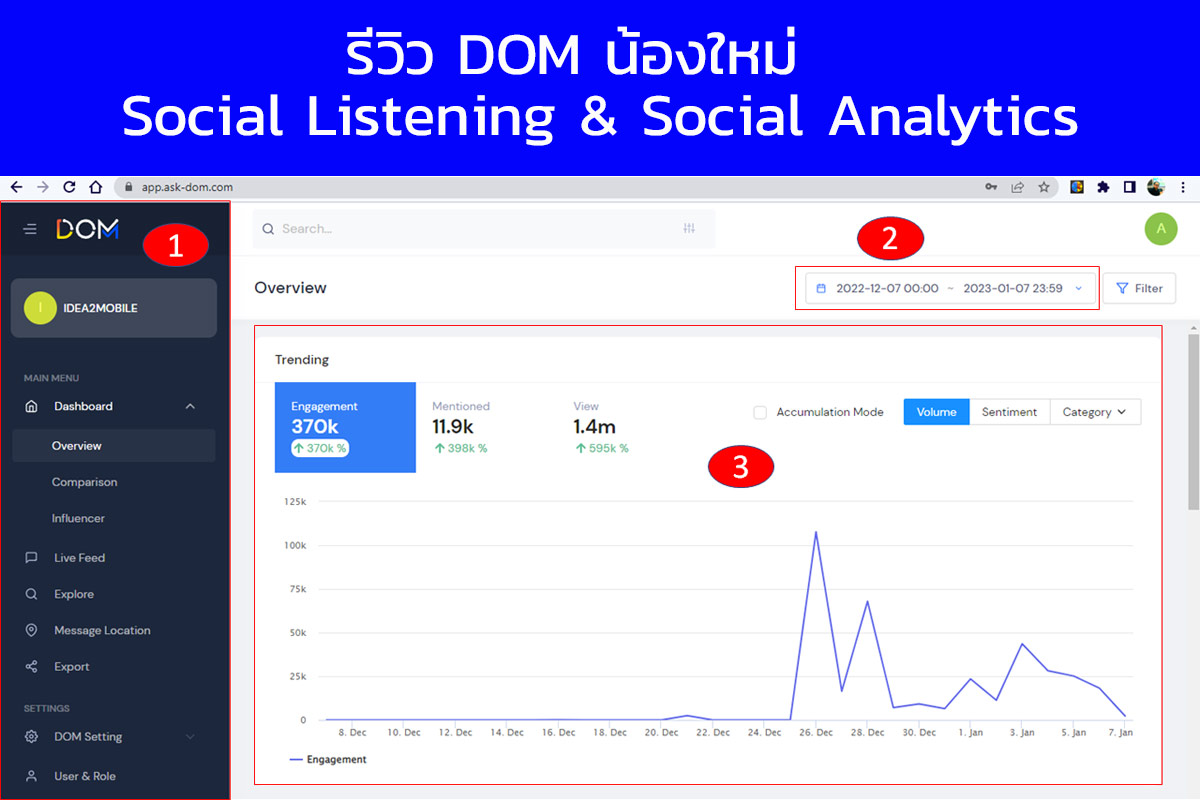Open the advanced search sliders icon
Viewport: 1200px width, 800px height.
click(x=689, y=229)
